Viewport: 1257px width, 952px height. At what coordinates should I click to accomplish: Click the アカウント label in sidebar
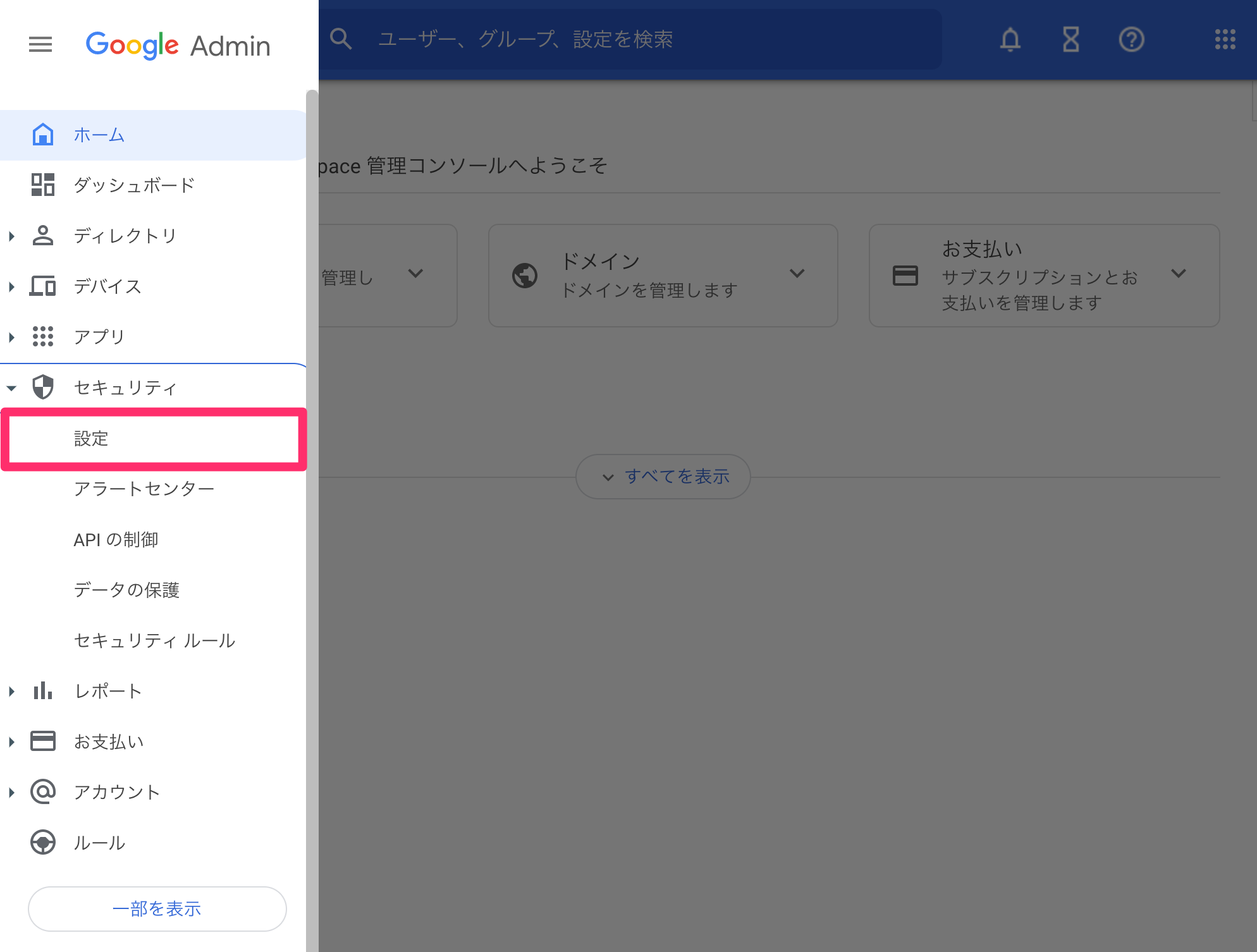click(x=117, y=792)
